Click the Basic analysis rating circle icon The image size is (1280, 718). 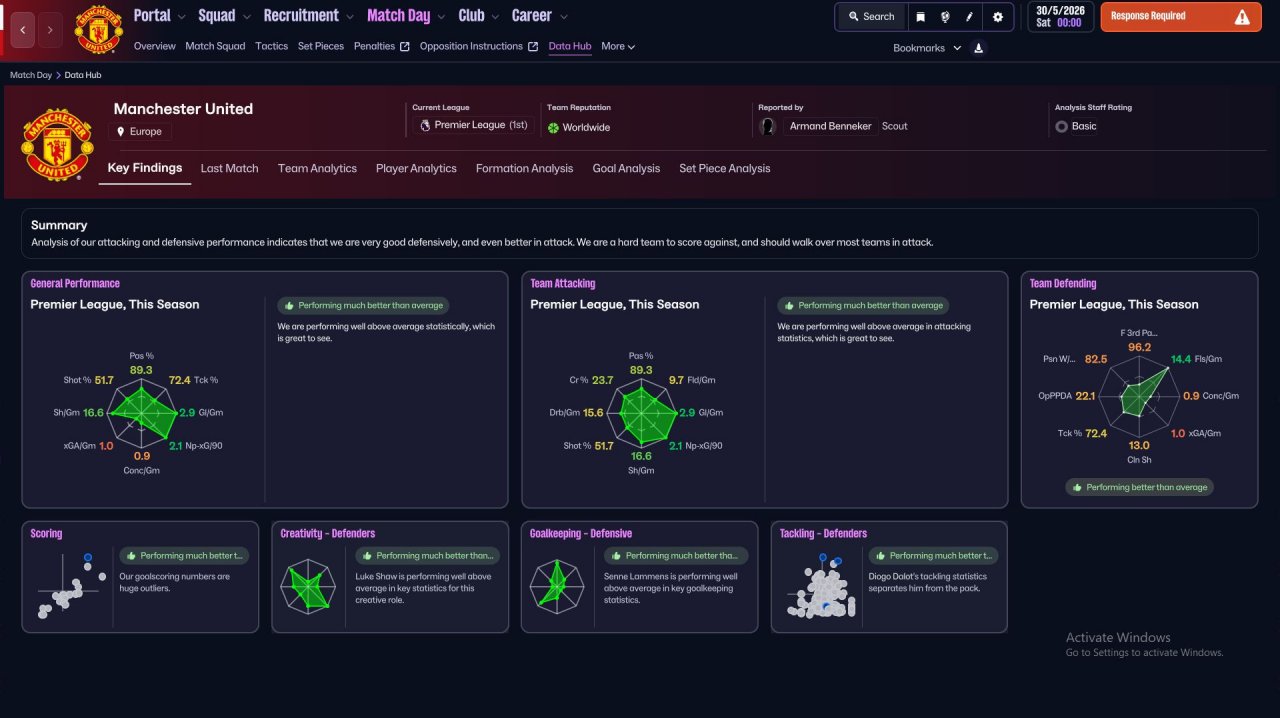pos(1061,127)
